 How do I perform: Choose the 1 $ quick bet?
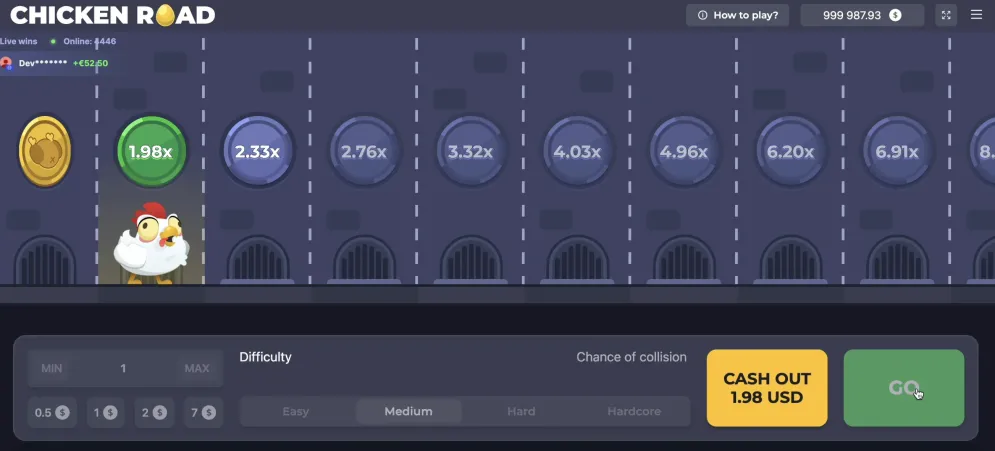(x=105, y=412)
